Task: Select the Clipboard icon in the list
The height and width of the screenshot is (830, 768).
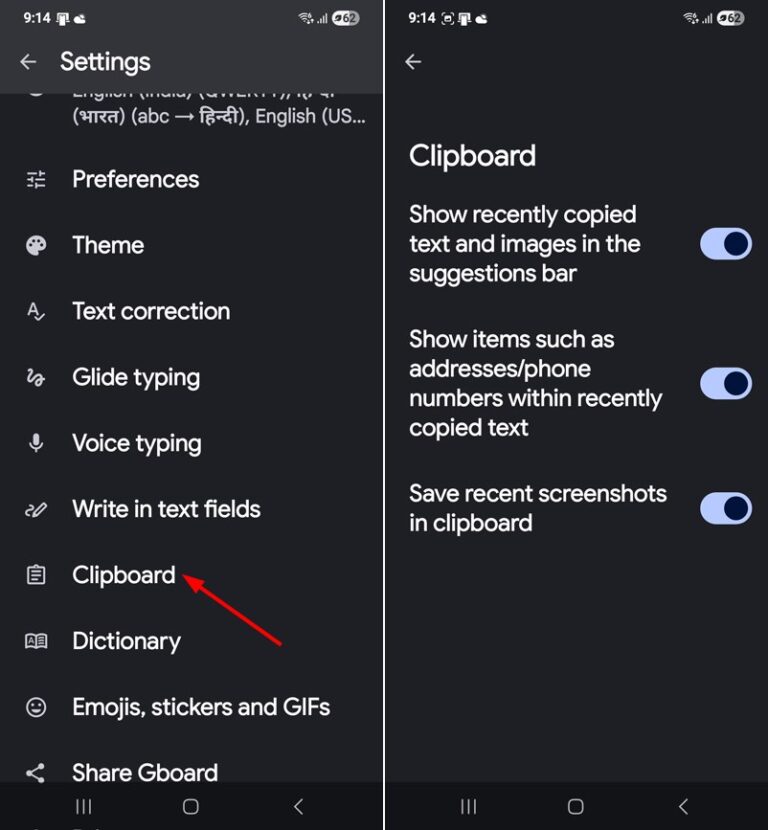Action: [35, 575]
